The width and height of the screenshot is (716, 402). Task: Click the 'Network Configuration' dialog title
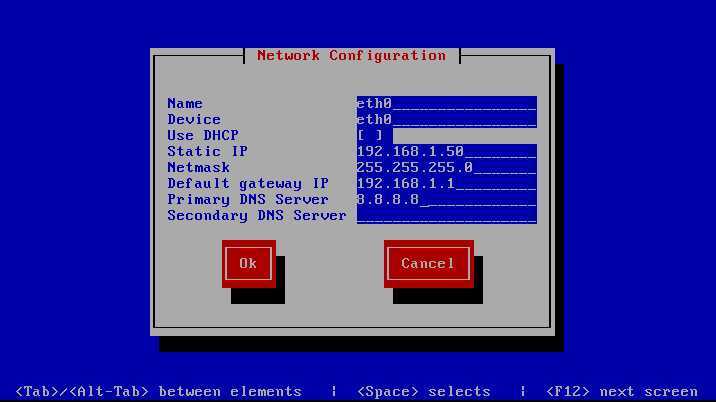[x=352, y=56]
